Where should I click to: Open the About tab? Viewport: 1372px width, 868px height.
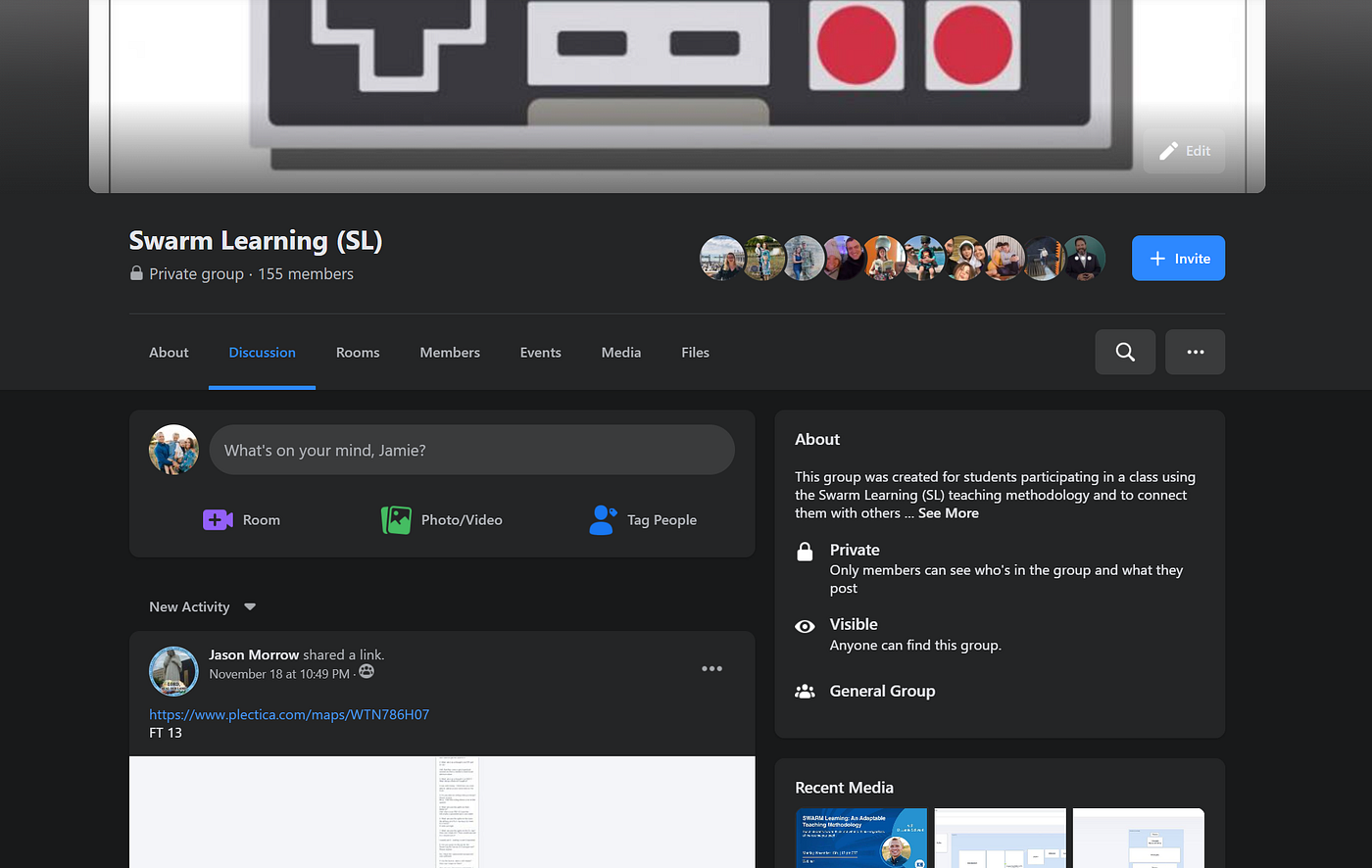[169, 353]
